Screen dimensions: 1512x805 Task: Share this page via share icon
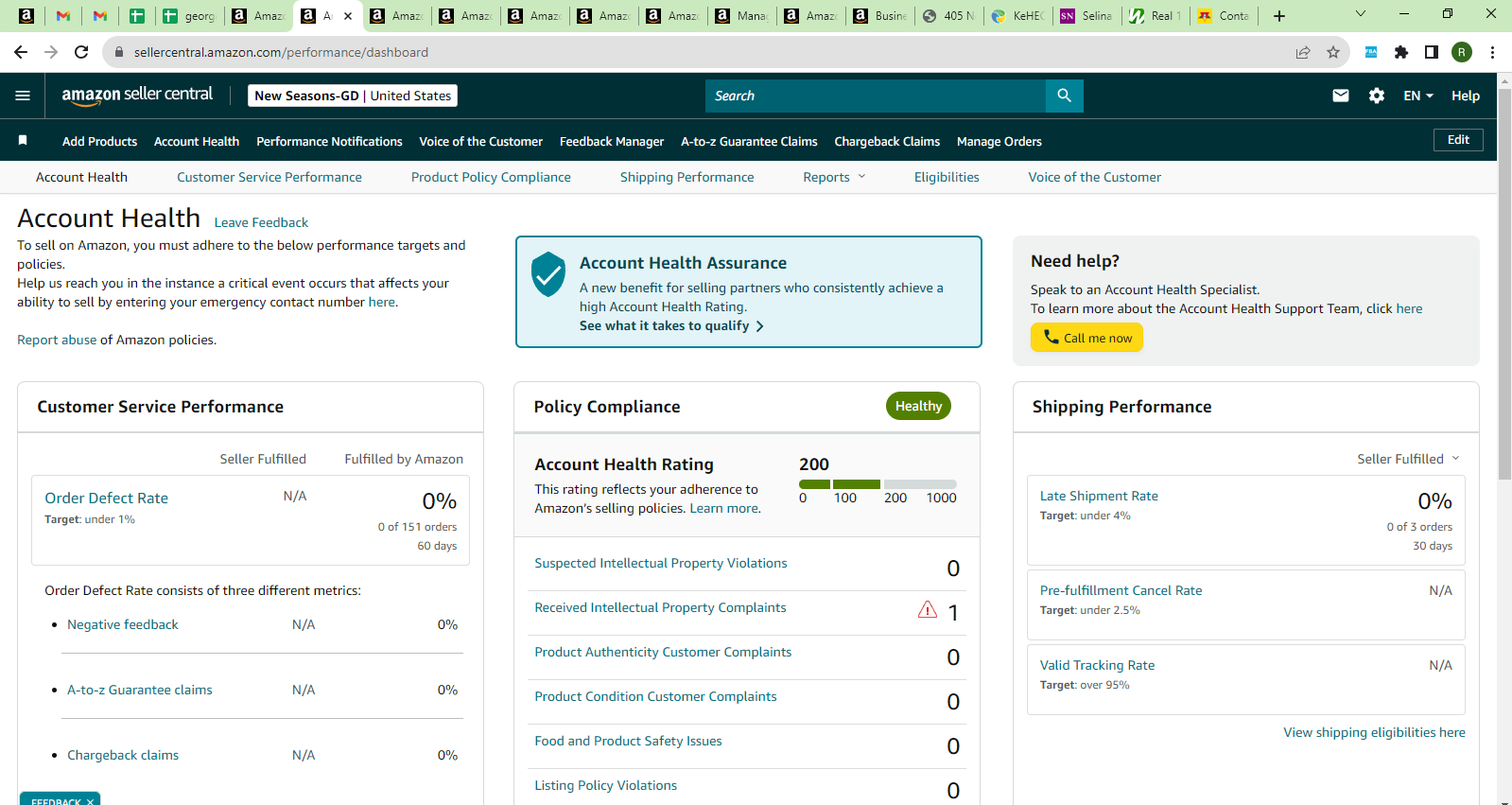point(1303,52)
